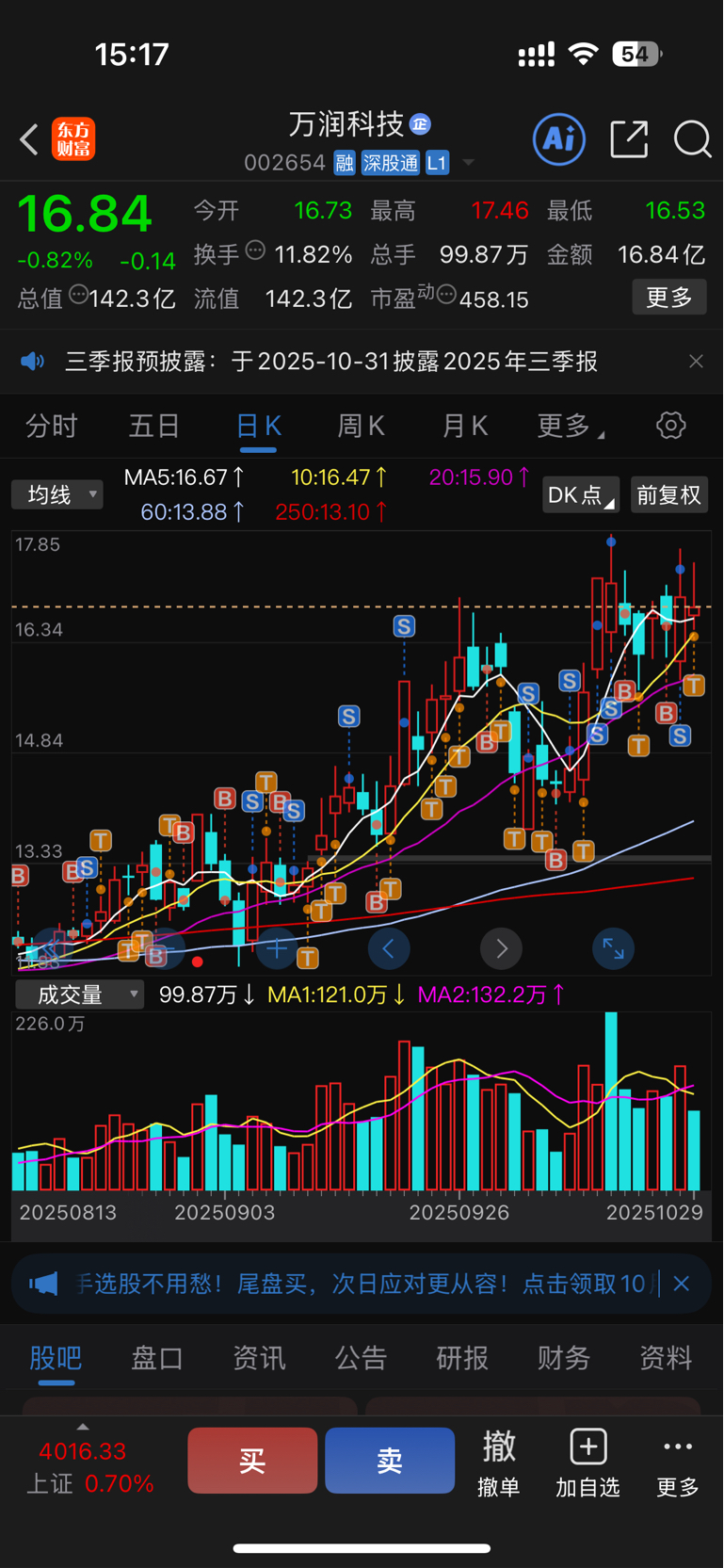Toggle 前复权 adjustment mode

point(669,494)
